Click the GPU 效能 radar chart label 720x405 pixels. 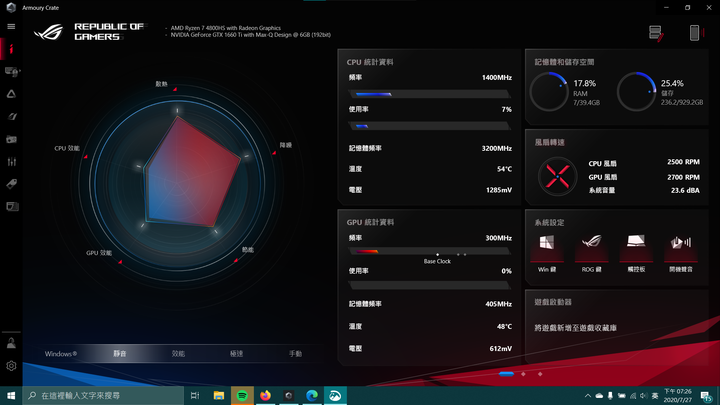tap(99, 253)
